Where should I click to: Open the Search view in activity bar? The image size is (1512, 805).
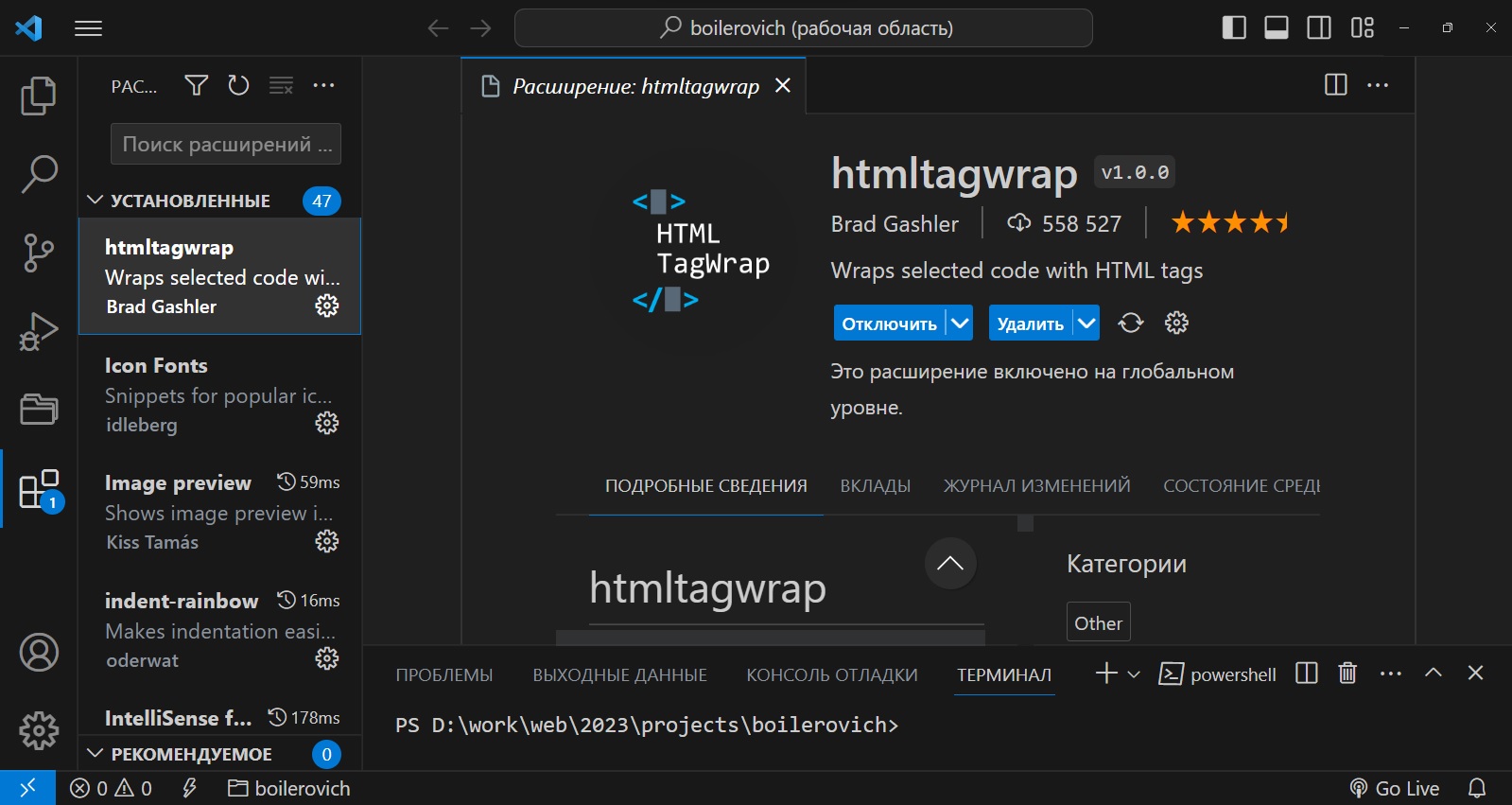click(39, 174)
